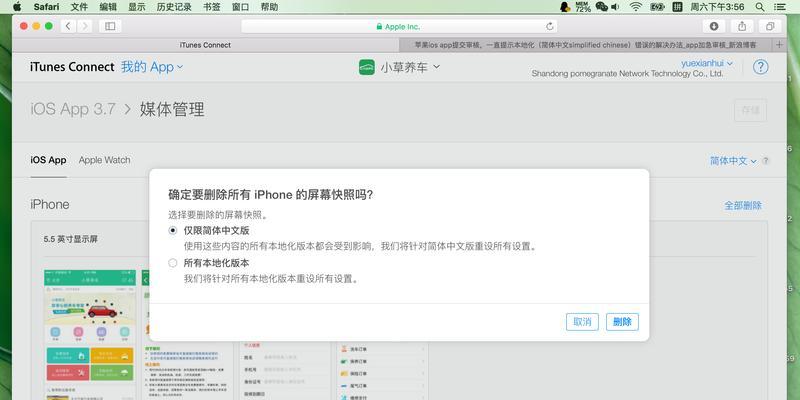This screenshot has width=800, height=400.
Task: Click the iTunes Connect title link
Action: tap(72, 67)
